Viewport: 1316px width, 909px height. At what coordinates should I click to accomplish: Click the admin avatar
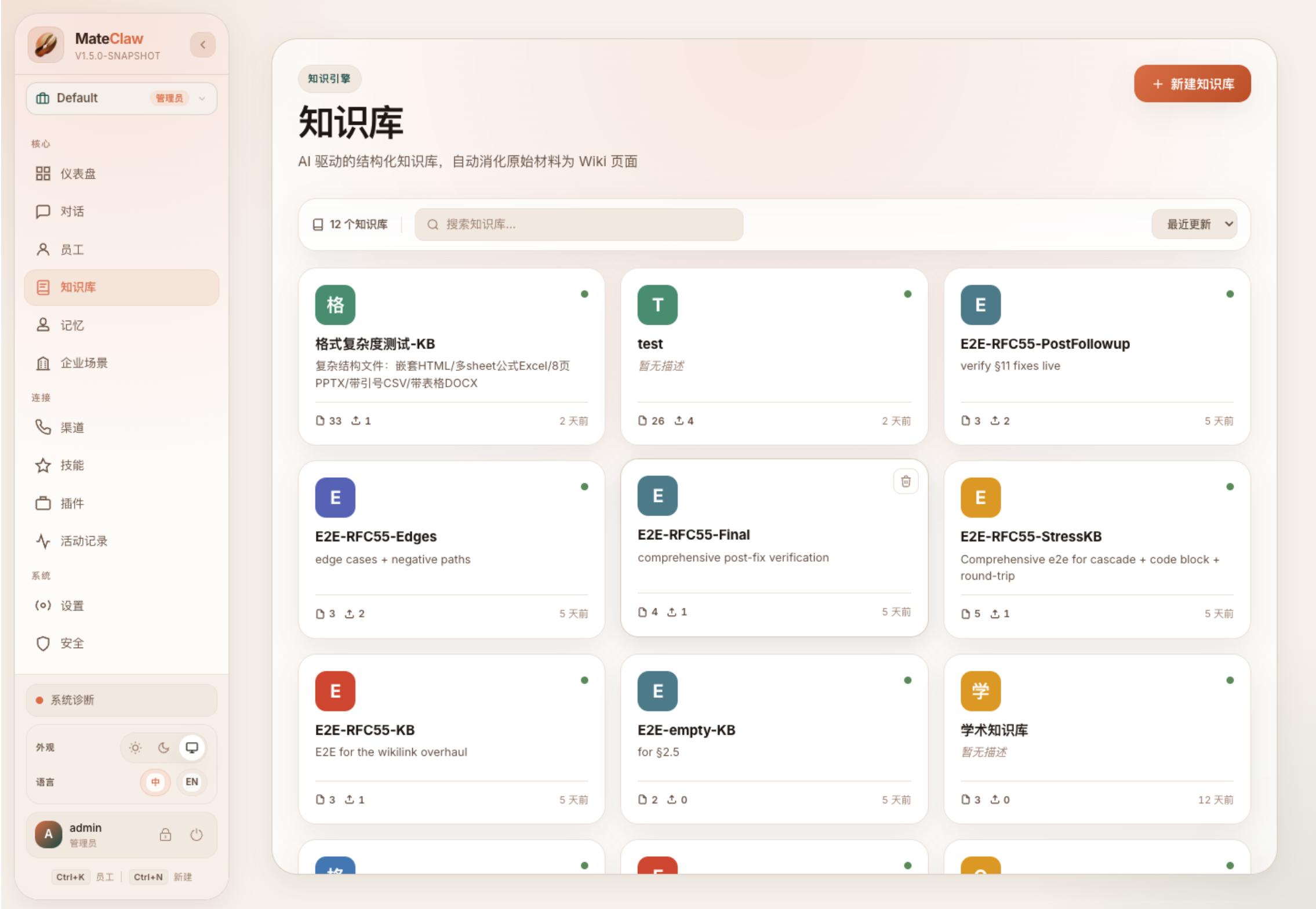pos(49,834)
